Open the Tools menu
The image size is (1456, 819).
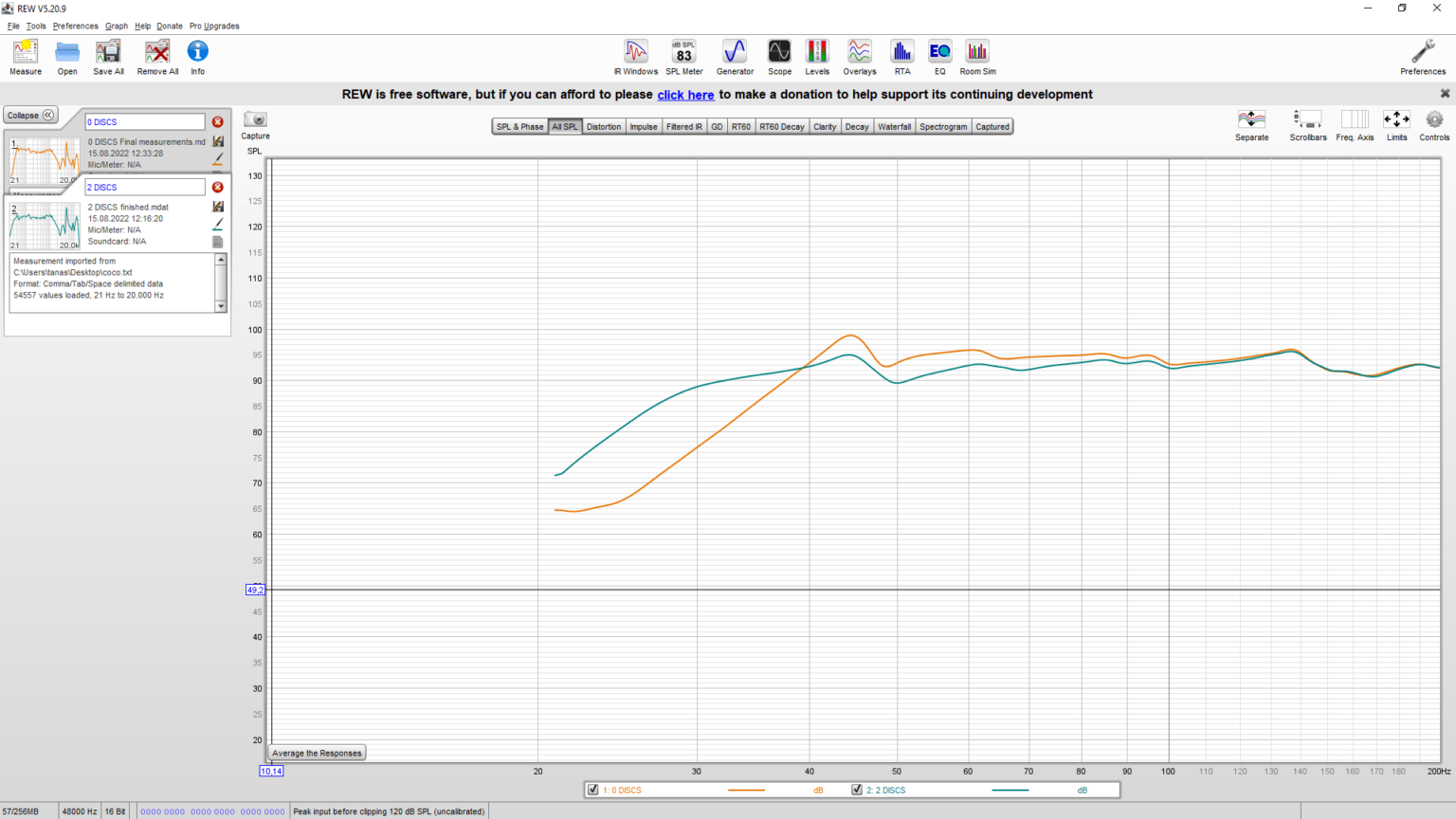click(x=36, y=27)
